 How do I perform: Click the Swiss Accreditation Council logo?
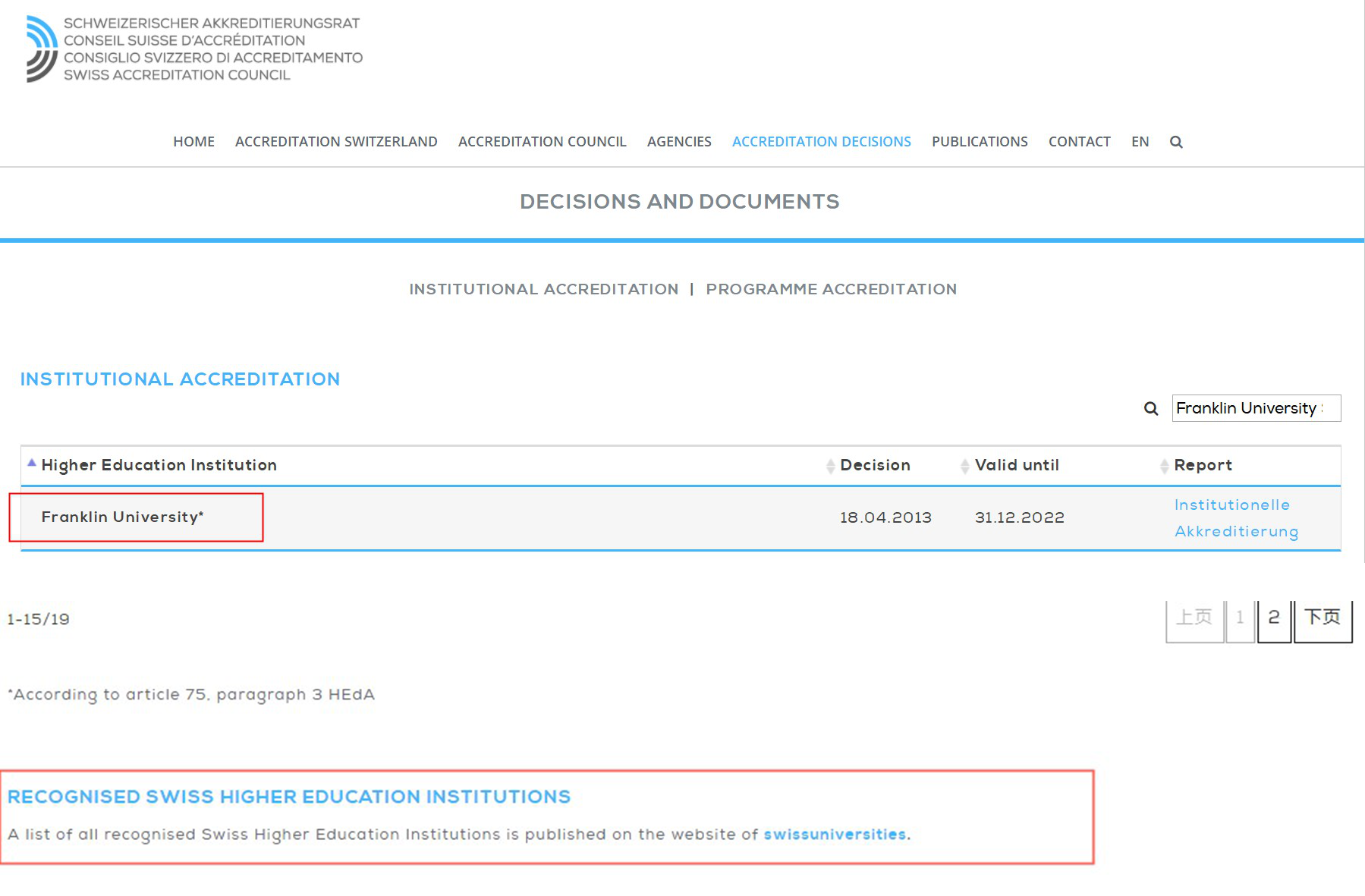(193, 49)
